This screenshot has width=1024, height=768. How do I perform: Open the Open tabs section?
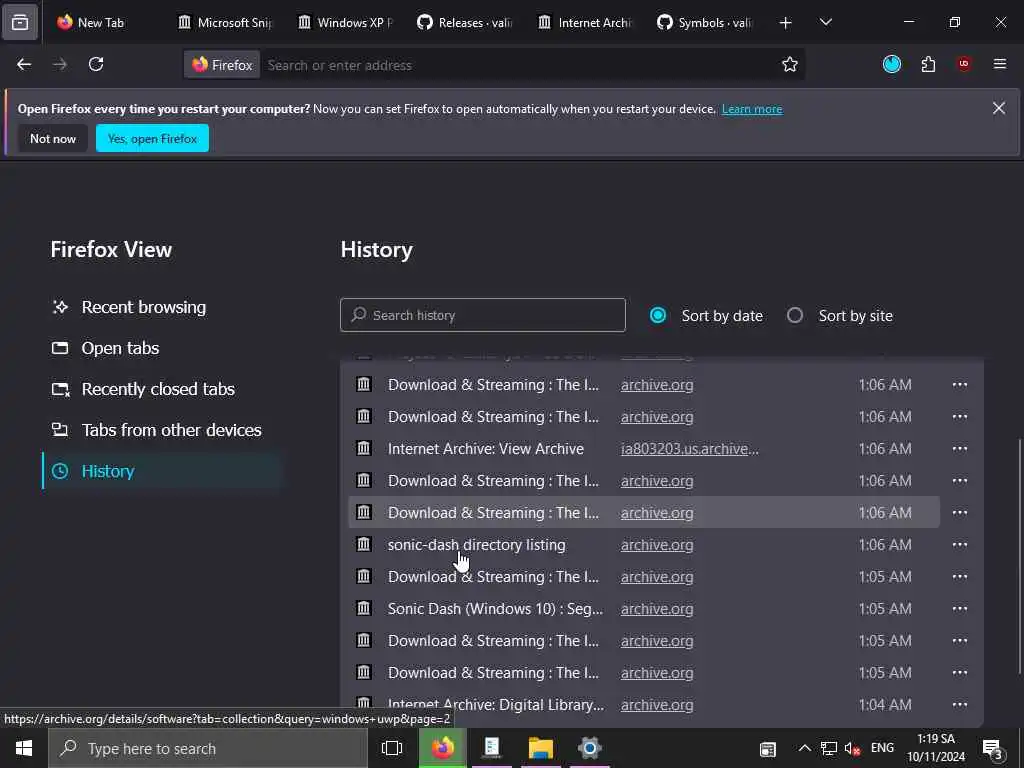pyautogui.click(x=163, y=348)
